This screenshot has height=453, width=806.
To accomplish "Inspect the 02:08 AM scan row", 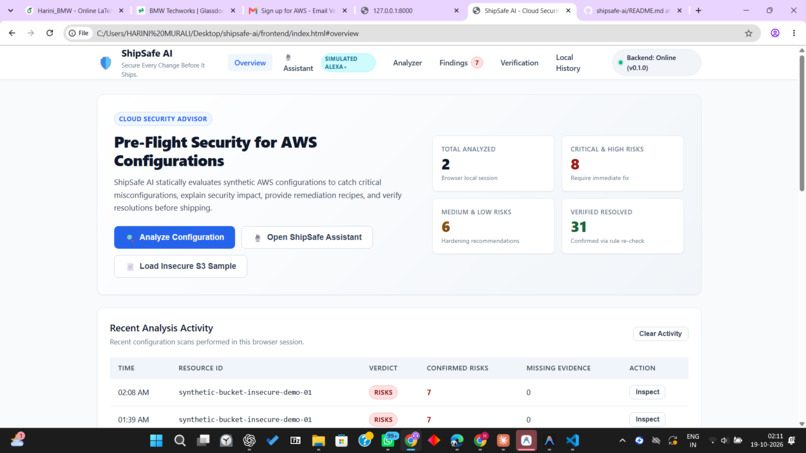I will [647, 392].
